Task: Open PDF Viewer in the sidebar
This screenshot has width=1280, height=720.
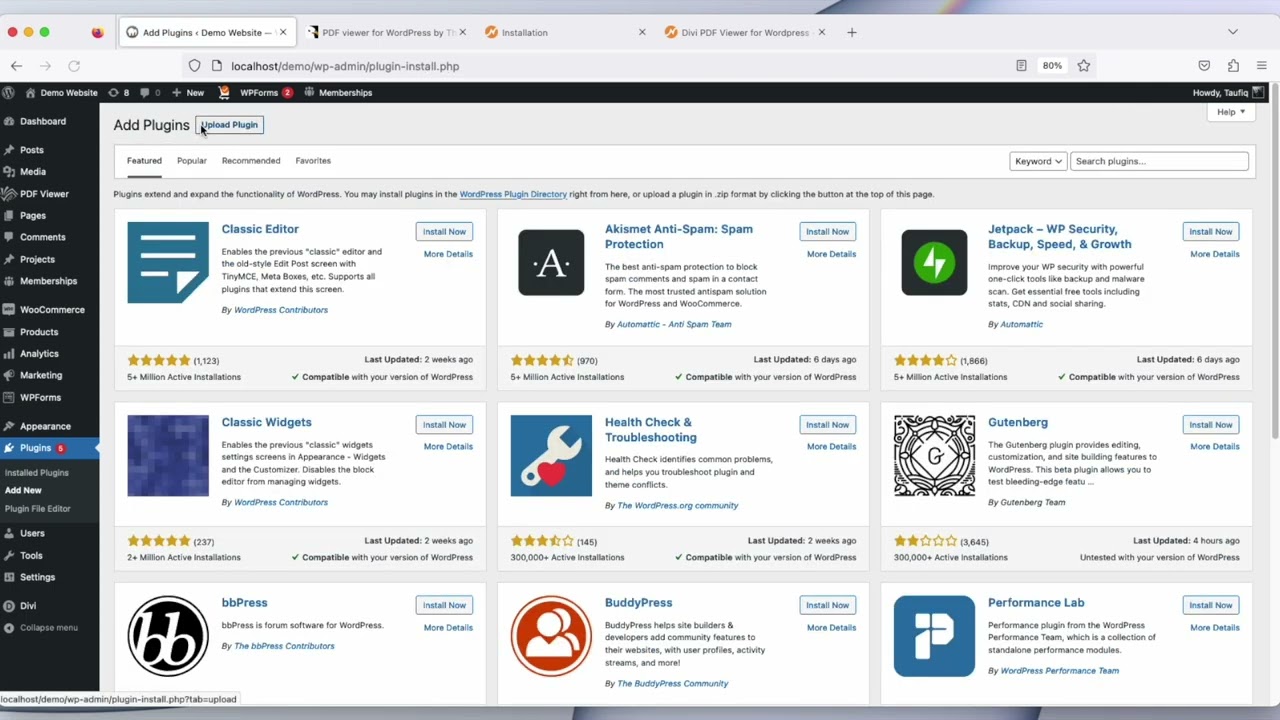Action: (44, 194)
